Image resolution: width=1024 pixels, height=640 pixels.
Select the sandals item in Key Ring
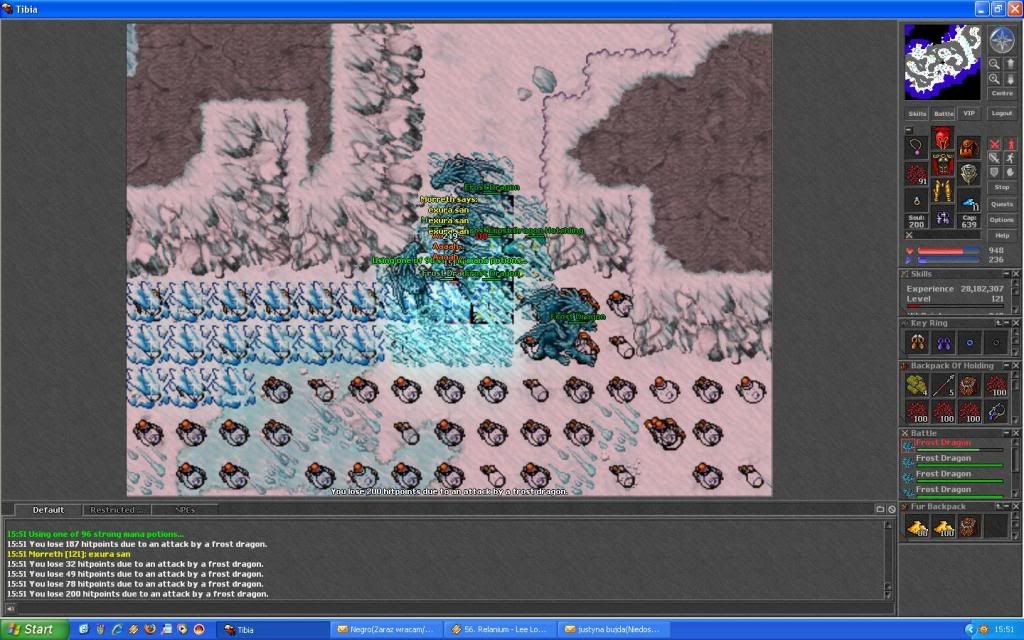(917, 342)
